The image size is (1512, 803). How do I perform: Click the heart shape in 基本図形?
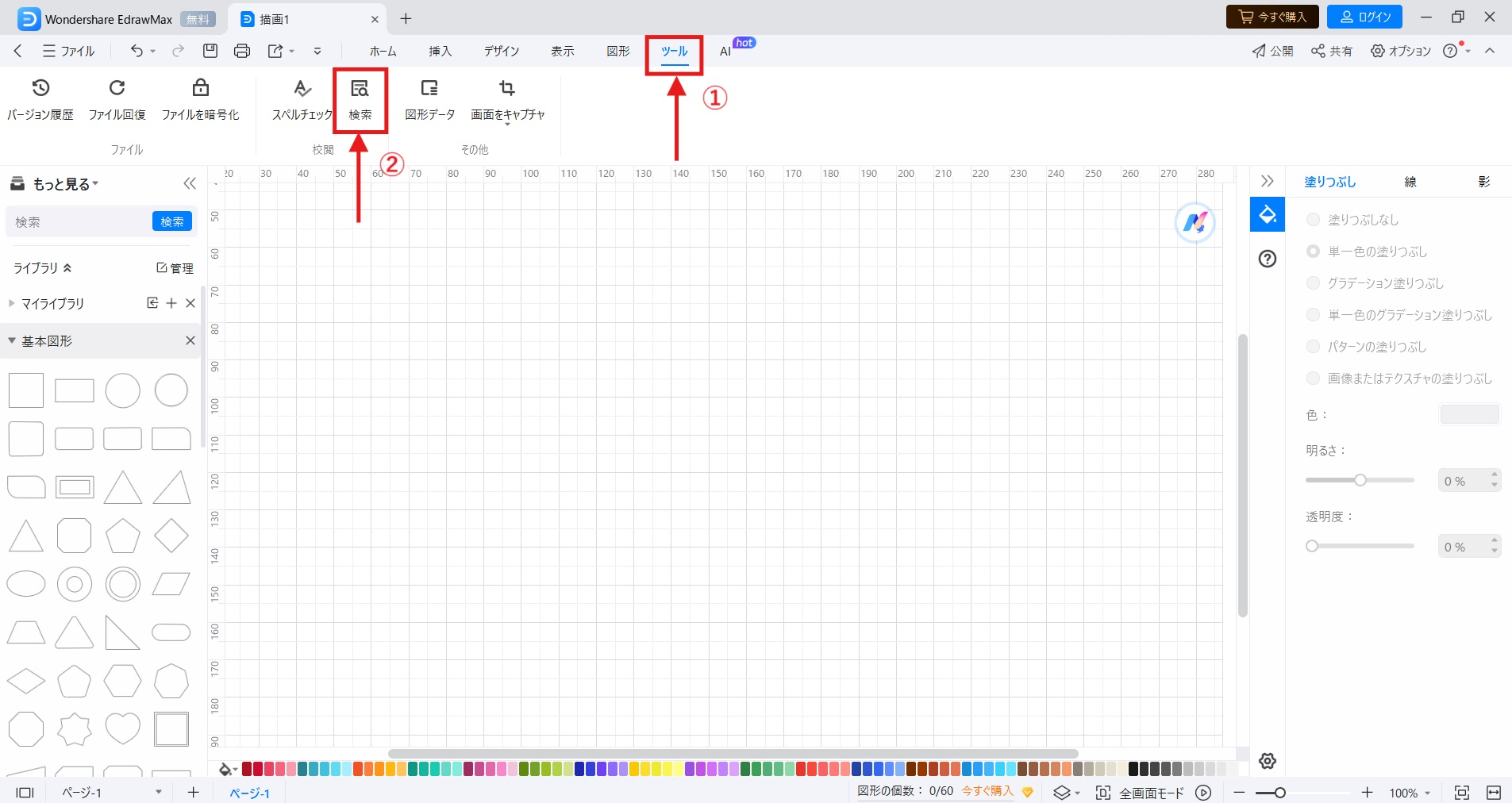coord(123,728)
